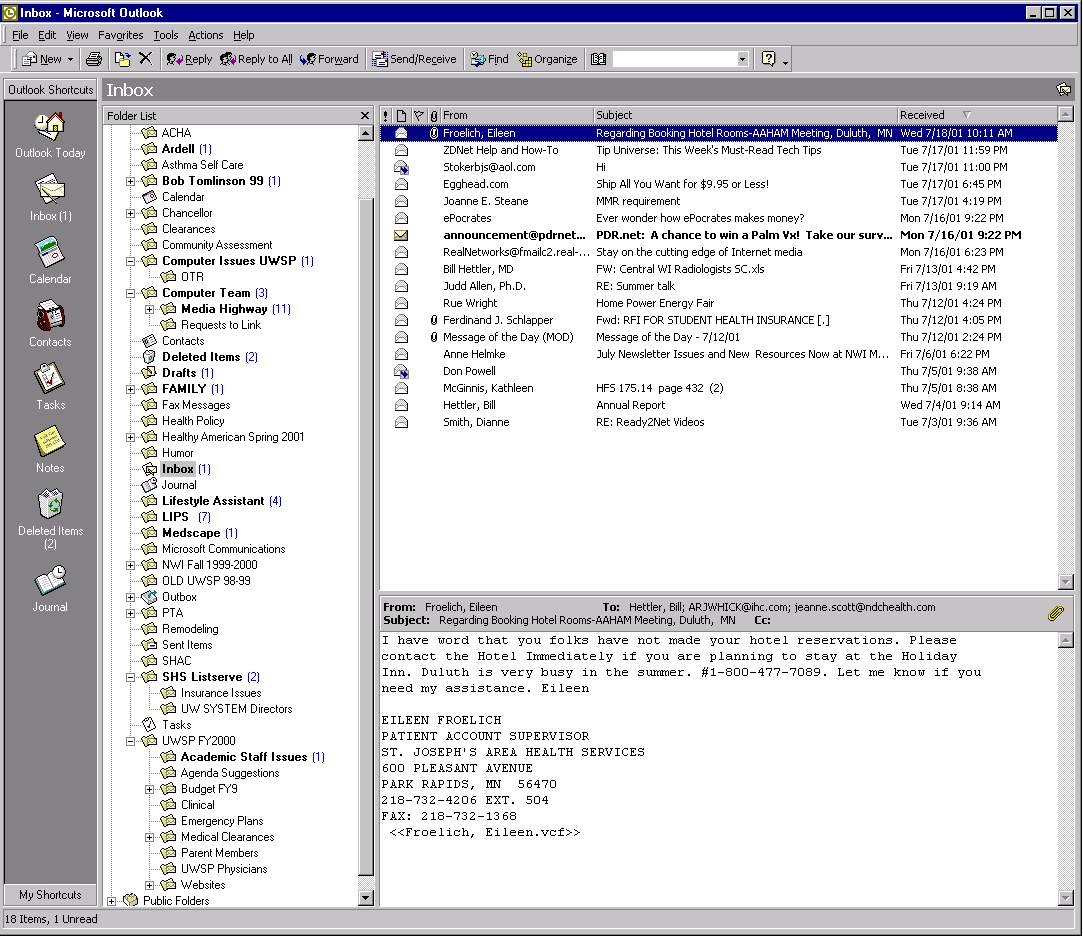Open the New button dropdown arrow
The image size is (1083, 939).
click(x=70, y=59)
